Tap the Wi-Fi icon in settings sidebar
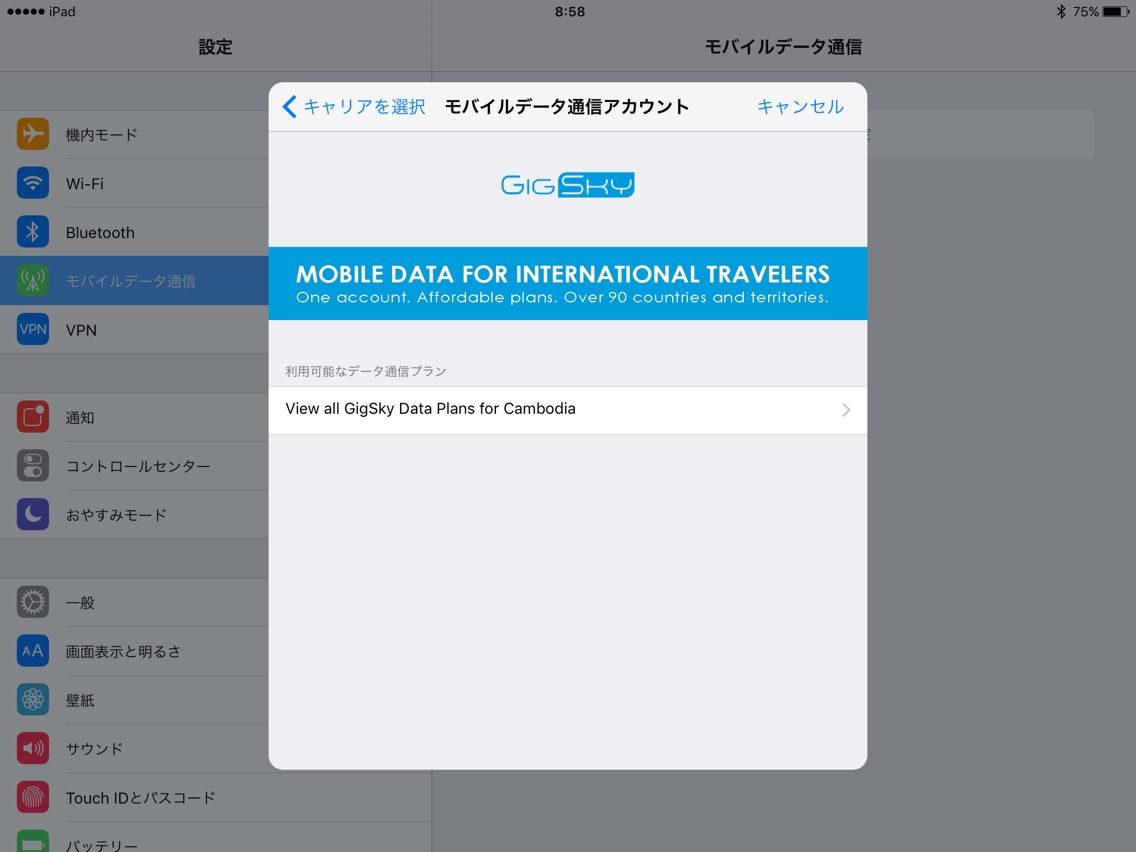The width and height of the screenshot is (1136, 852). pyautogui.click(x=33, y=183)
